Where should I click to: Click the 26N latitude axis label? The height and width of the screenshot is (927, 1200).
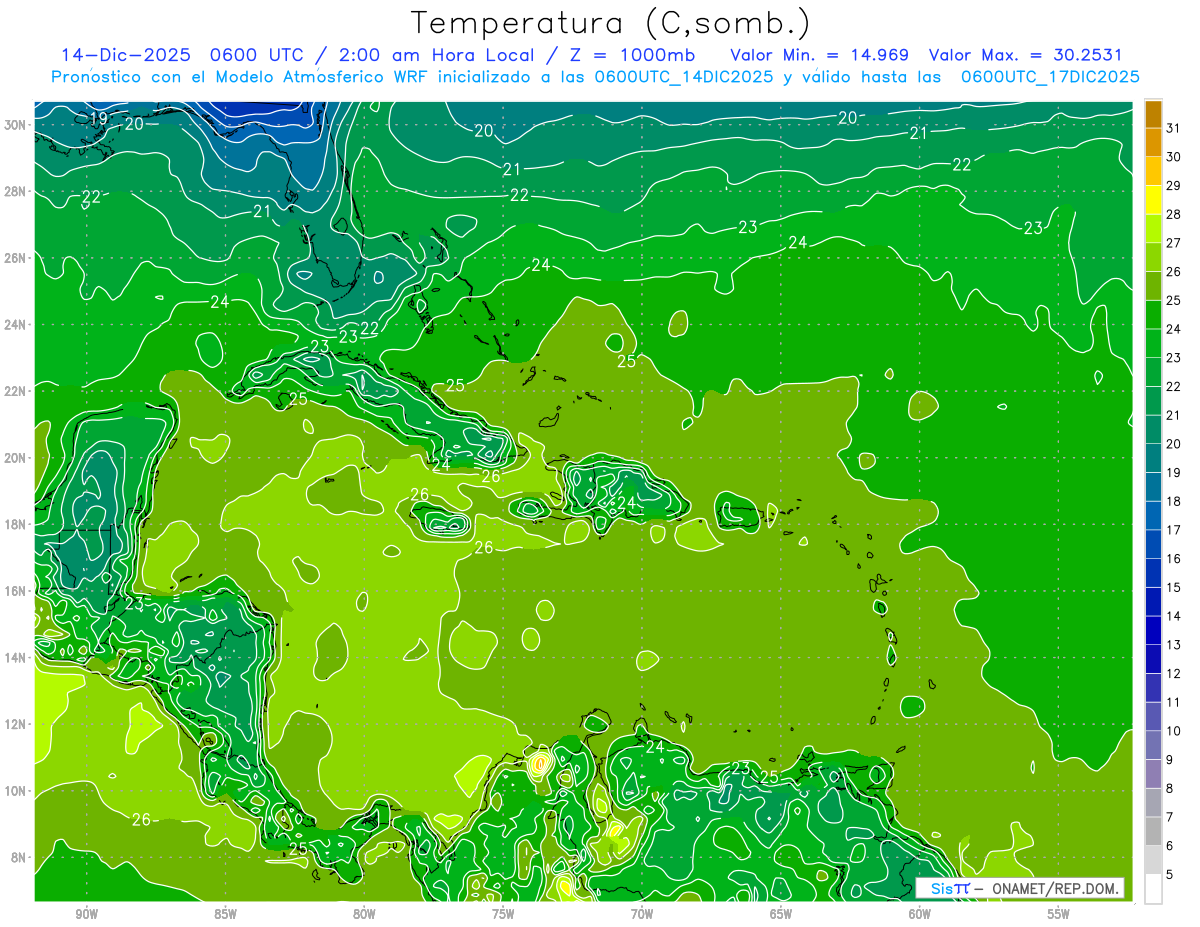pos(17,258)
